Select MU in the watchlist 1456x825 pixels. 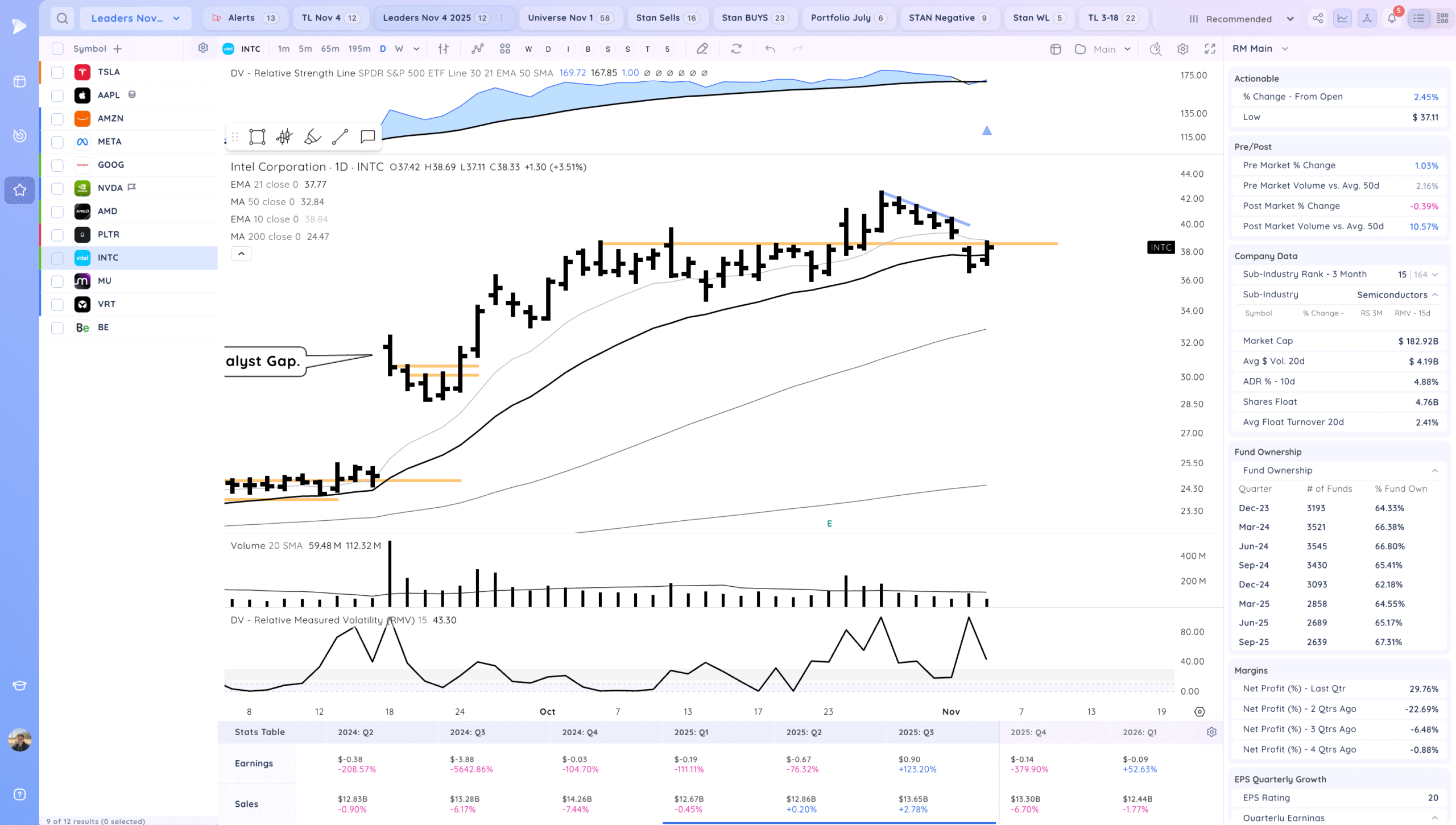pos(105,281)
